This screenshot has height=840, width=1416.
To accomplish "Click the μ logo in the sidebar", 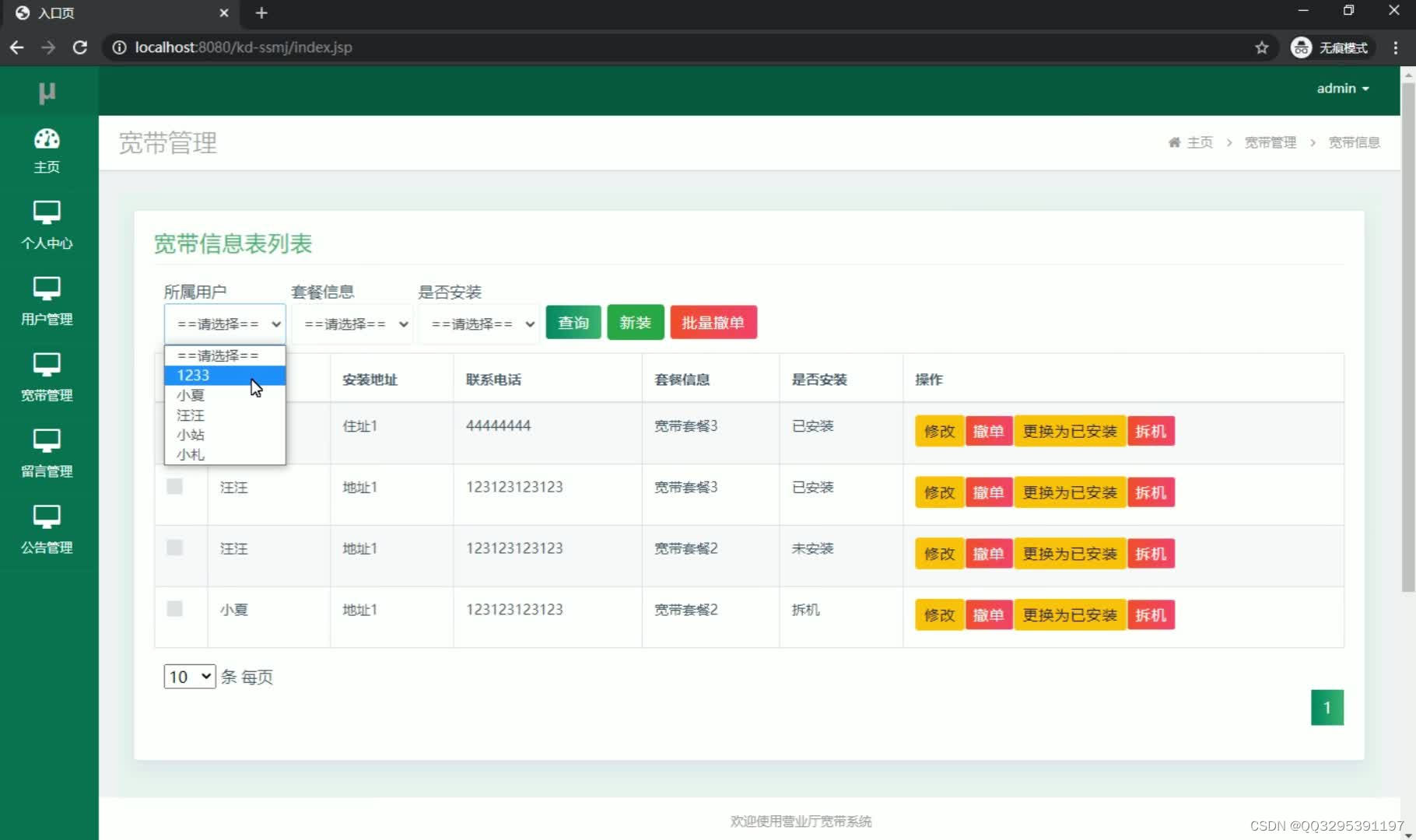I will pos(47,93).
